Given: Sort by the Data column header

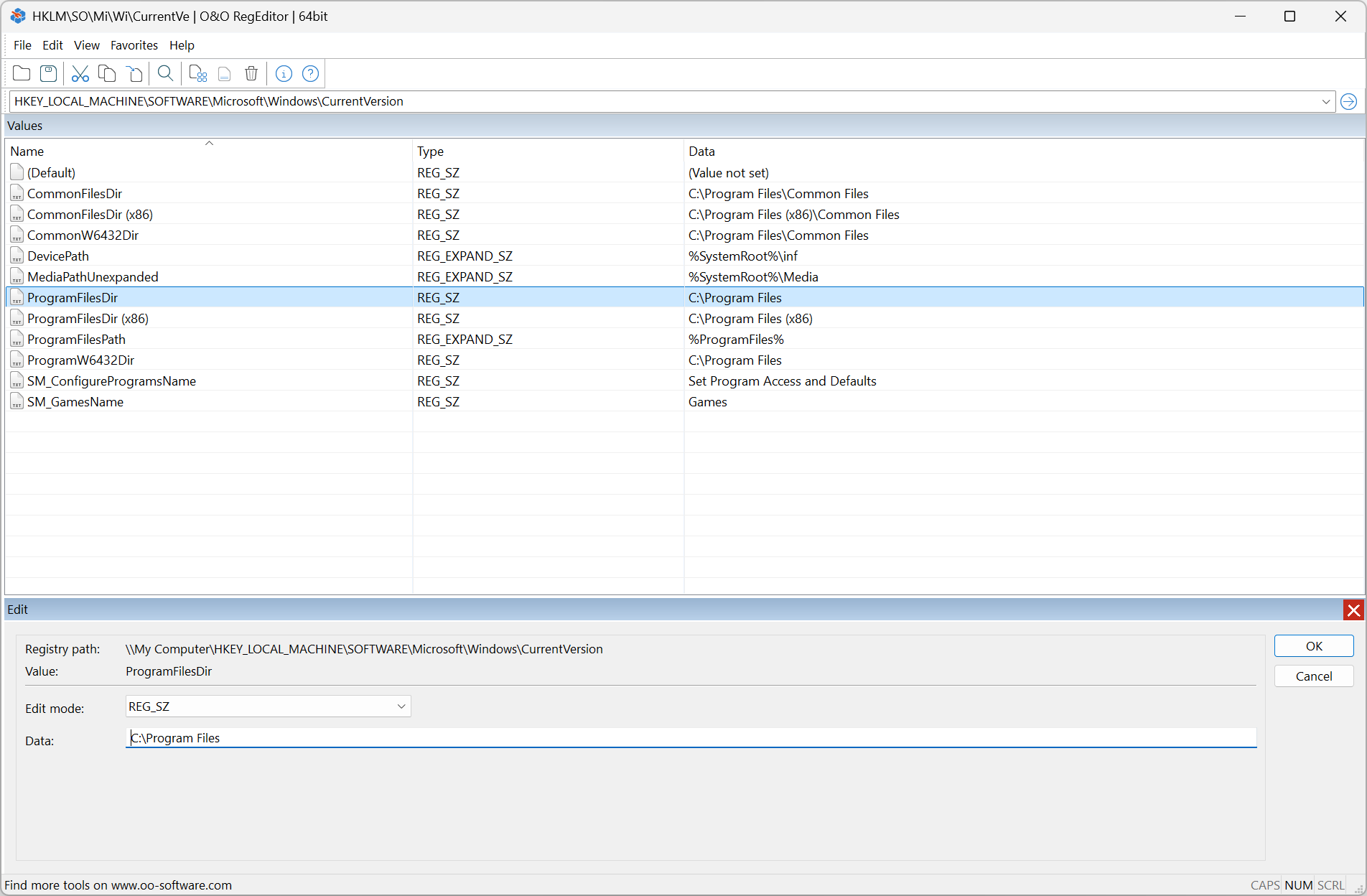Looking at the screenshot, I should pos(1024,151).
